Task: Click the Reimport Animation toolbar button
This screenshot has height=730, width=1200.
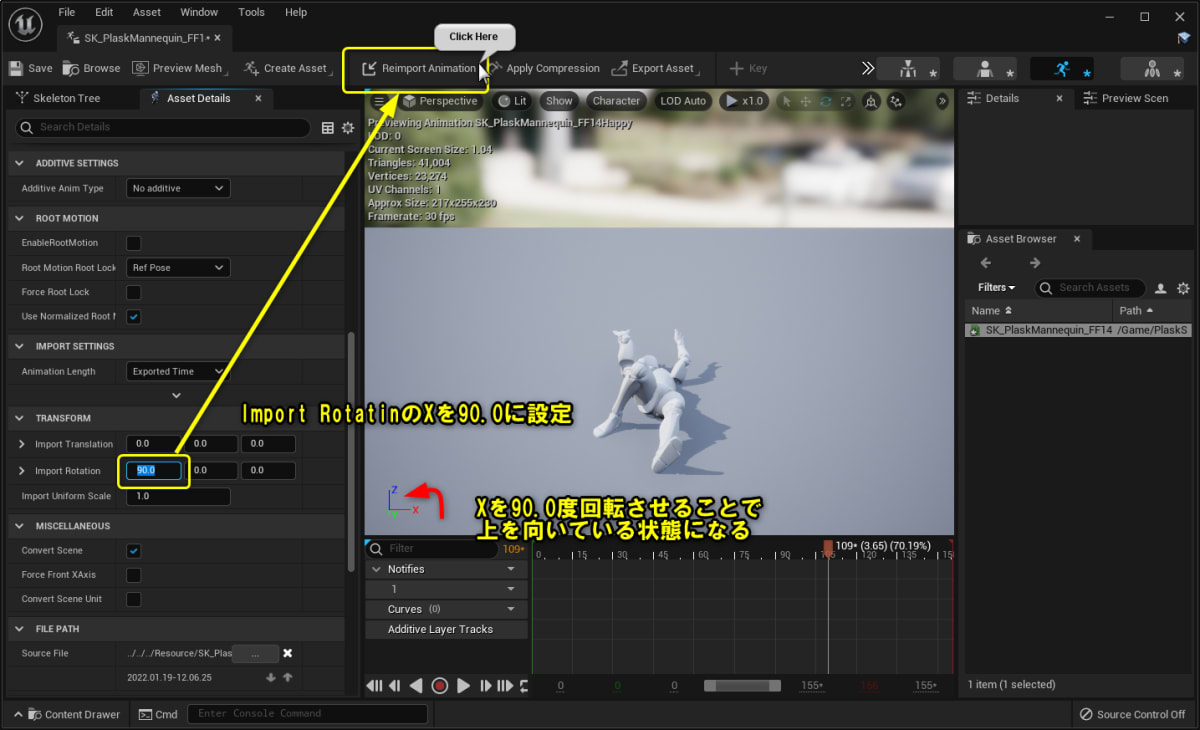Action: [x=418, y=68]
